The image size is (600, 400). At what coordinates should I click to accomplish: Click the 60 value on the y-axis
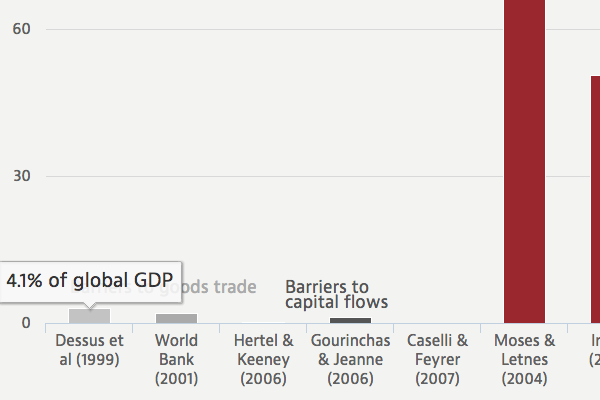point(22,29)
